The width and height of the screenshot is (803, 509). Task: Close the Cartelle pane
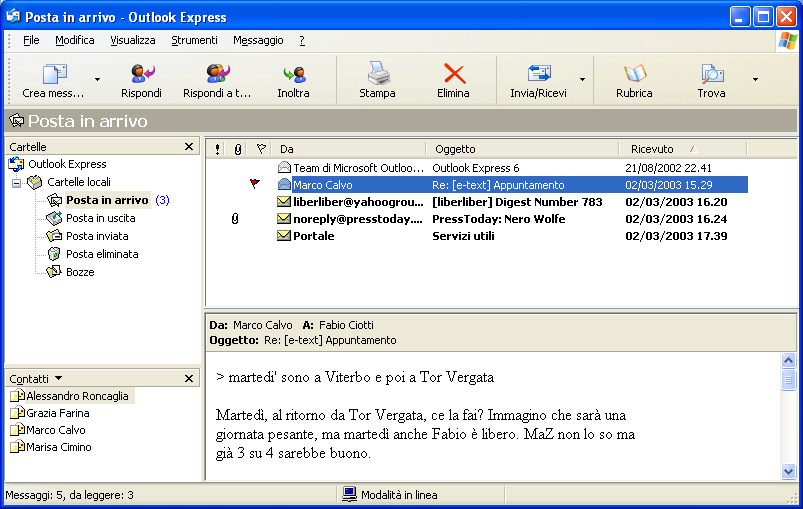(189, 147)
